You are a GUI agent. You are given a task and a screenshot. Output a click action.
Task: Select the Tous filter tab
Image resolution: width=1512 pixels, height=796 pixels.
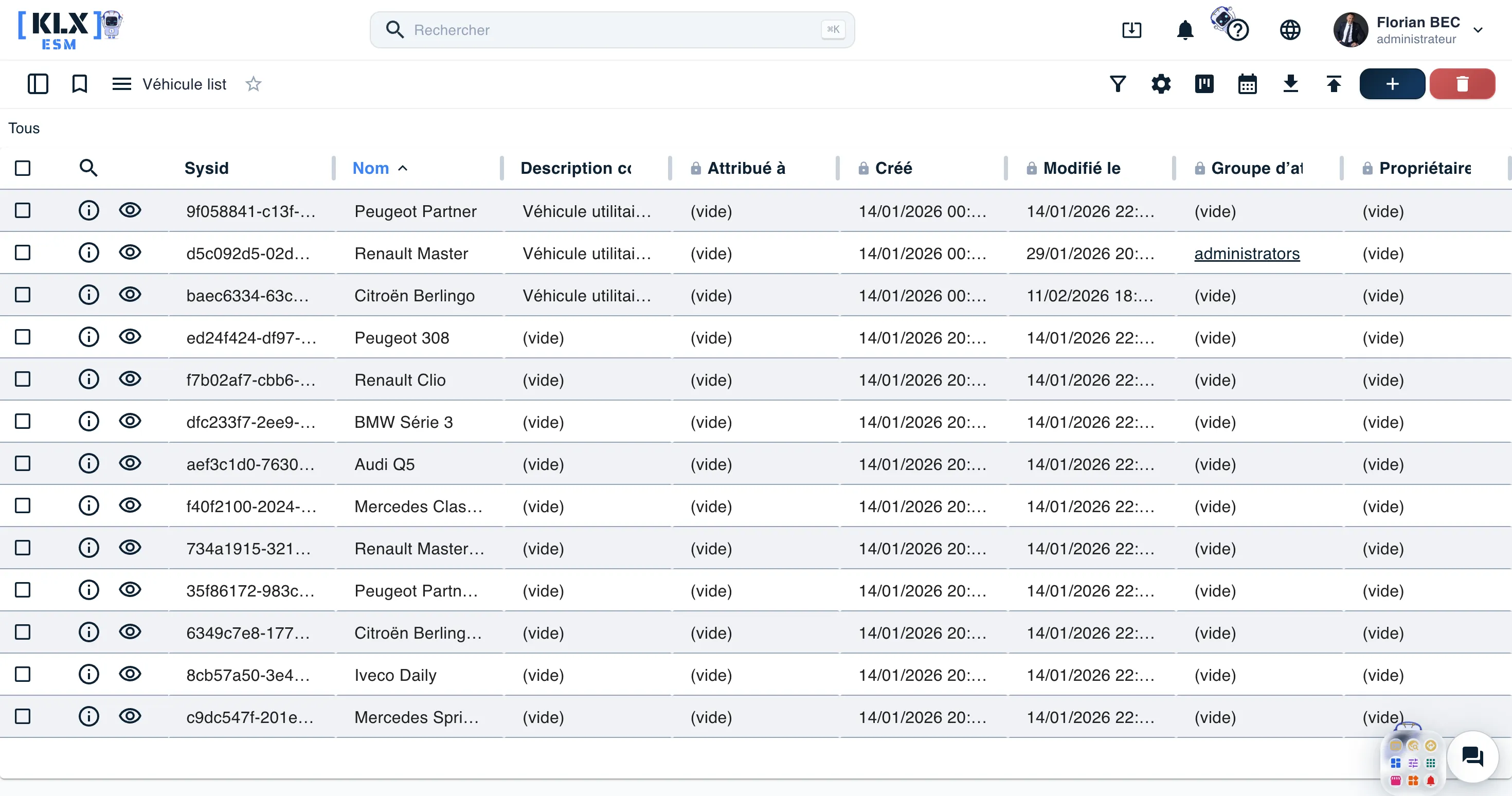(x=24, y=128)
